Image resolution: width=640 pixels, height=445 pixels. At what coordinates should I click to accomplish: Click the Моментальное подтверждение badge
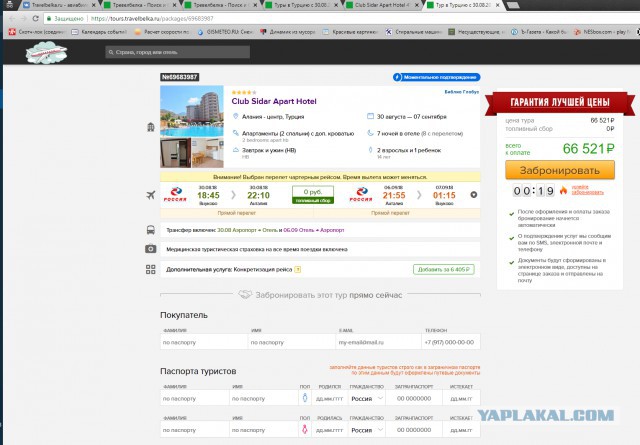(436, 77)
